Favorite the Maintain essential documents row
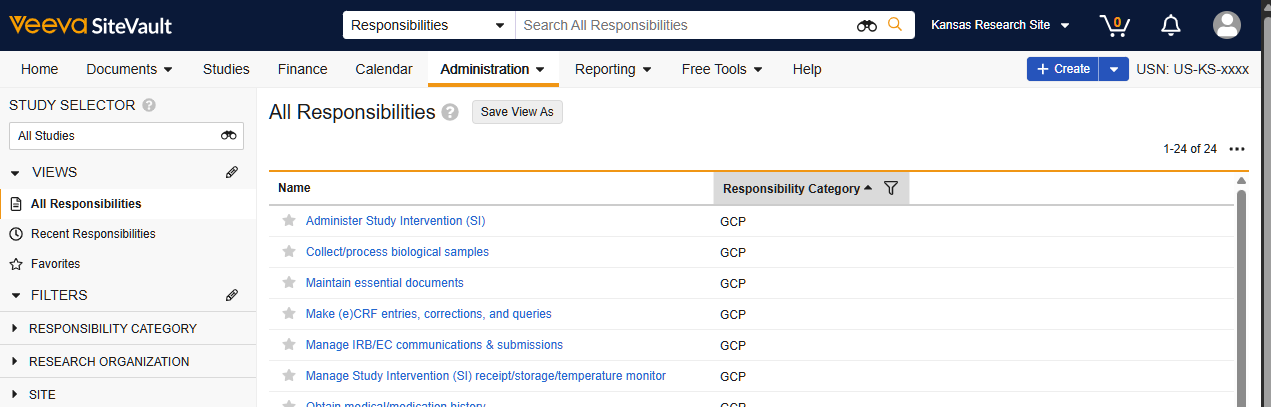Screen dimensions: 1271x407 [289, 283]
